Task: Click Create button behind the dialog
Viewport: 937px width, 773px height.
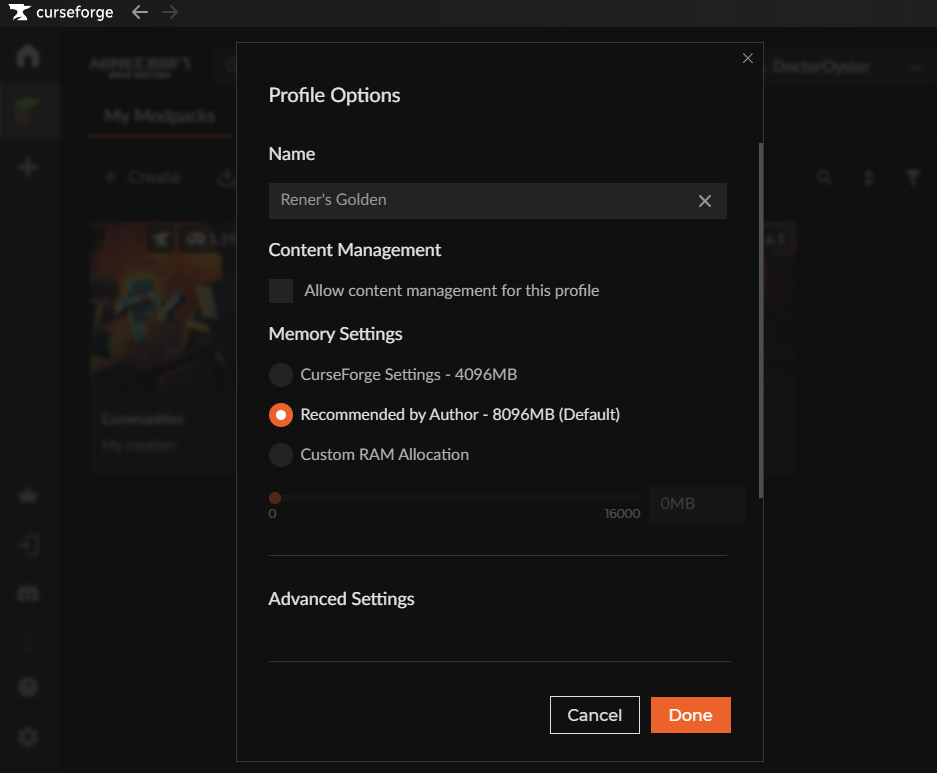Action: tap(143, 177)
